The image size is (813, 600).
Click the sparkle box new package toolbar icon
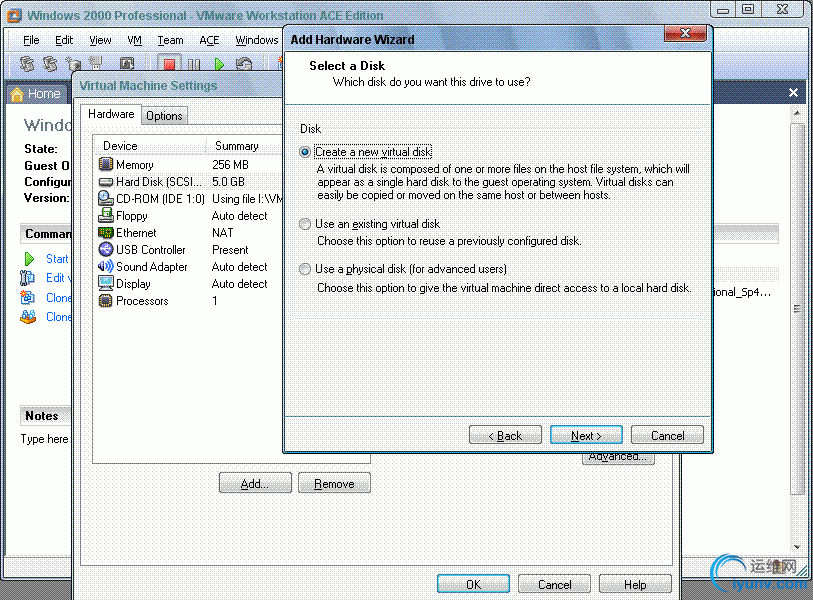(x=73, y=64)
